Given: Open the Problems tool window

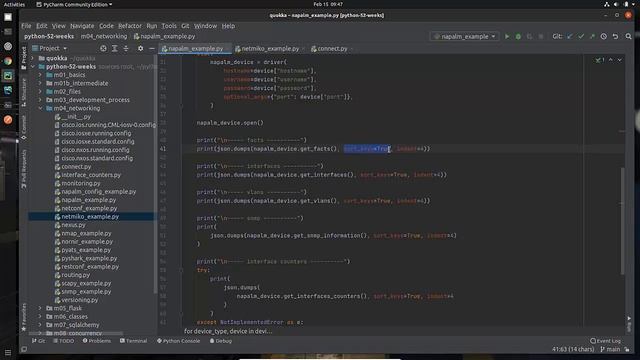Looking at the screenshot, I should (x=97, y=341).
